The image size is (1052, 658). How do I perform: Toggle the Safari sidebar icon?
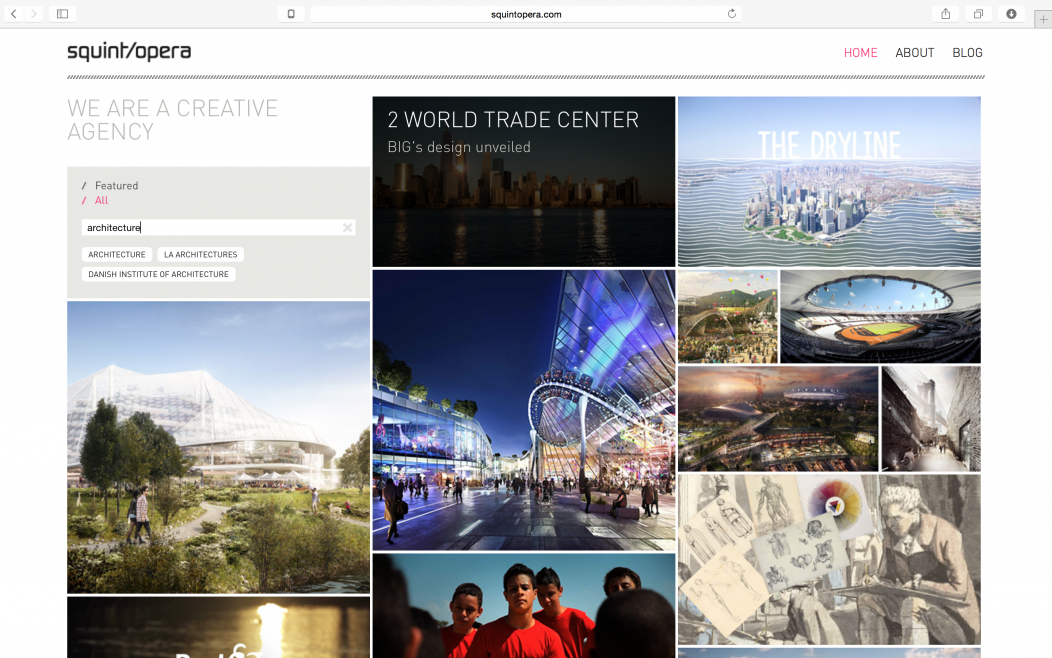(x=62, y=13)
